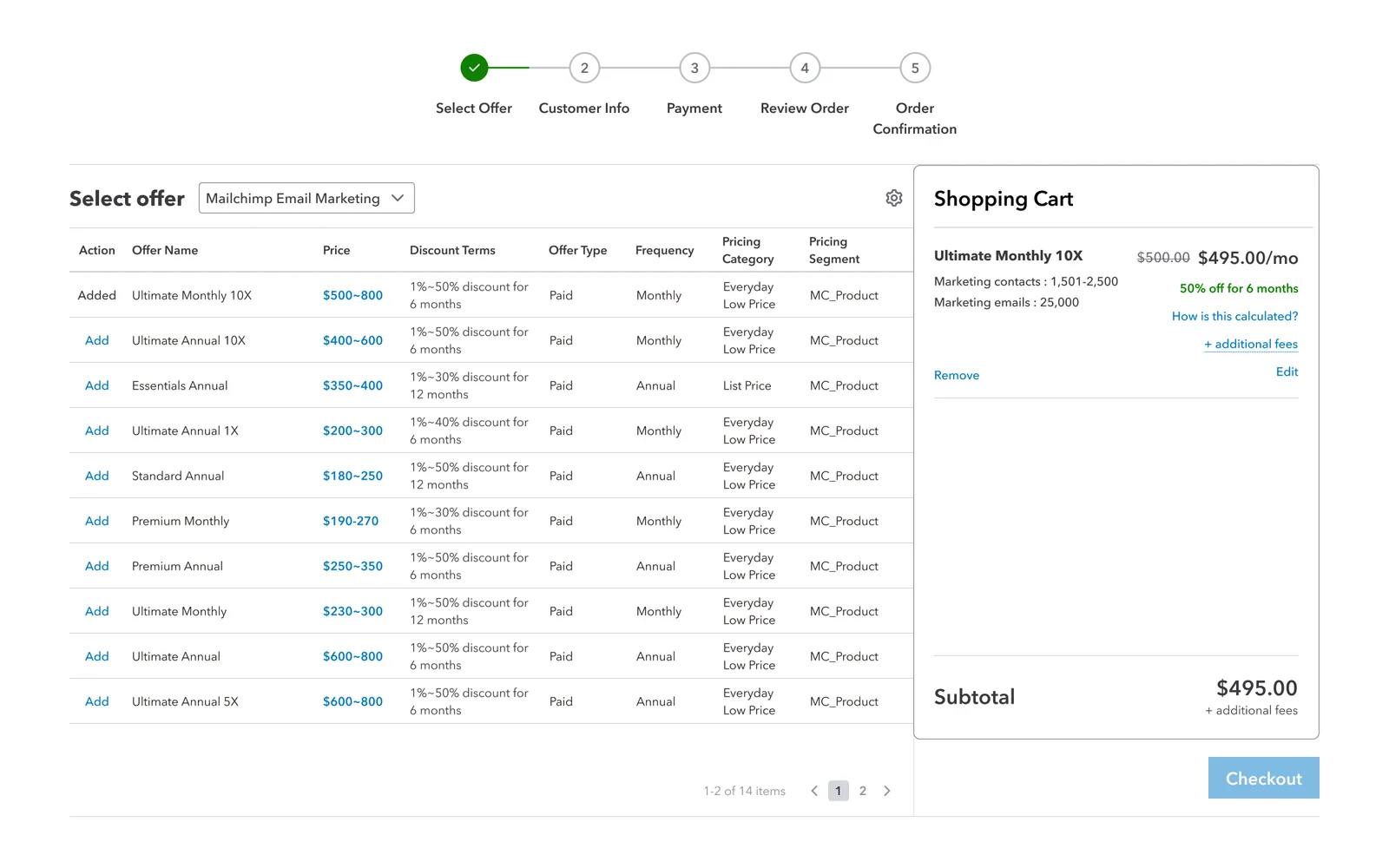Go to the previous page arrow
Screen dimensions: 1389x868
pos(814,791)
